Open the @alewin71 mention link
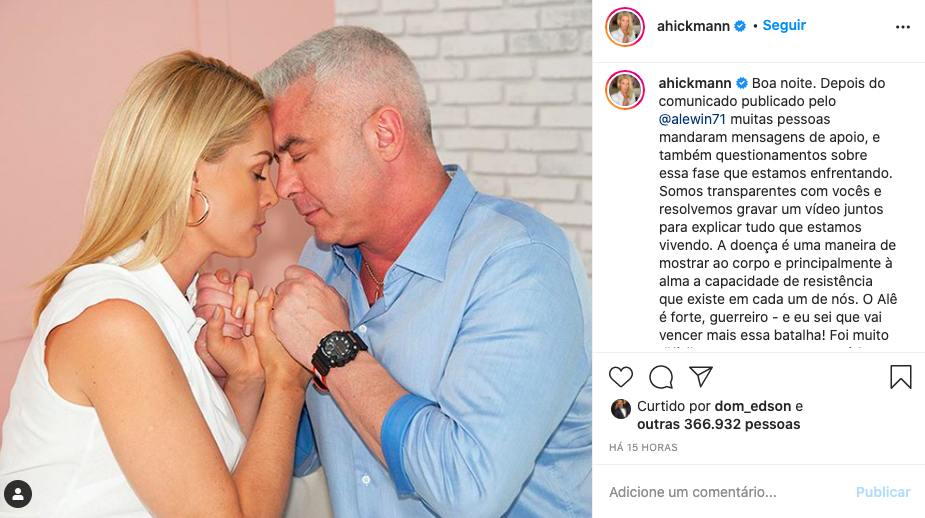925x518 pixels. tap(692, 119)
